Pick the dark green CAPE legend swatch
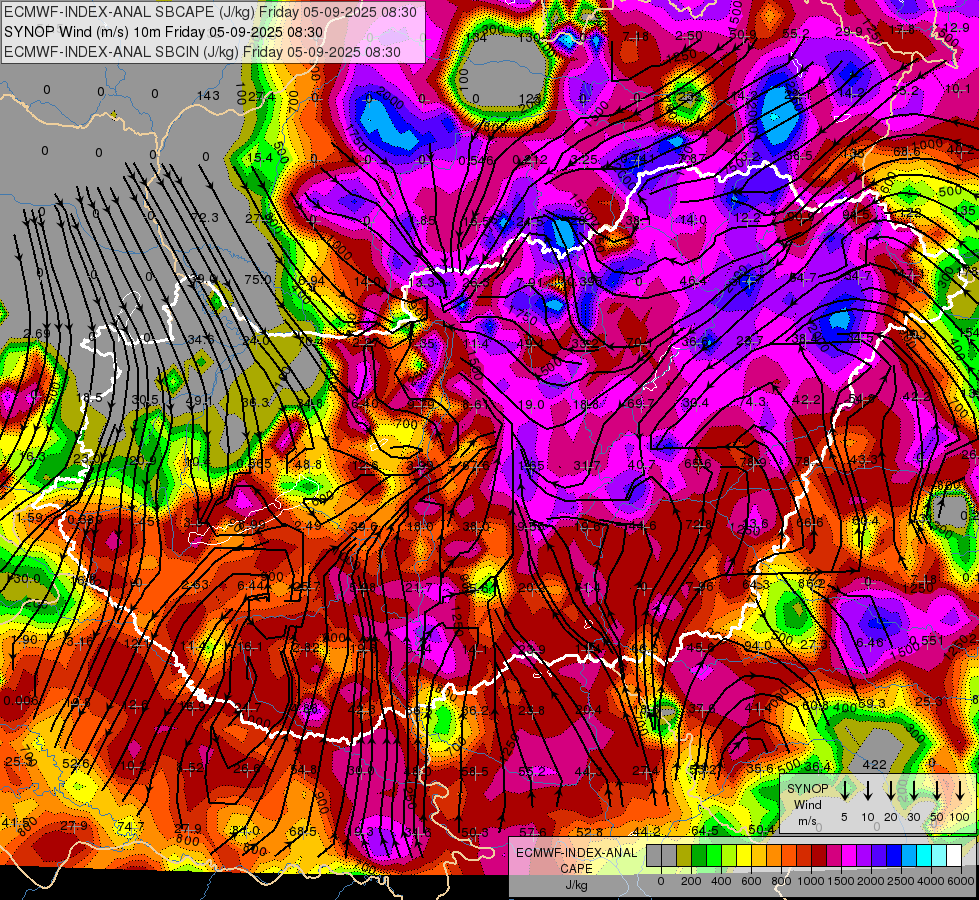Screen dimensions: 979x900 point(699,855)
